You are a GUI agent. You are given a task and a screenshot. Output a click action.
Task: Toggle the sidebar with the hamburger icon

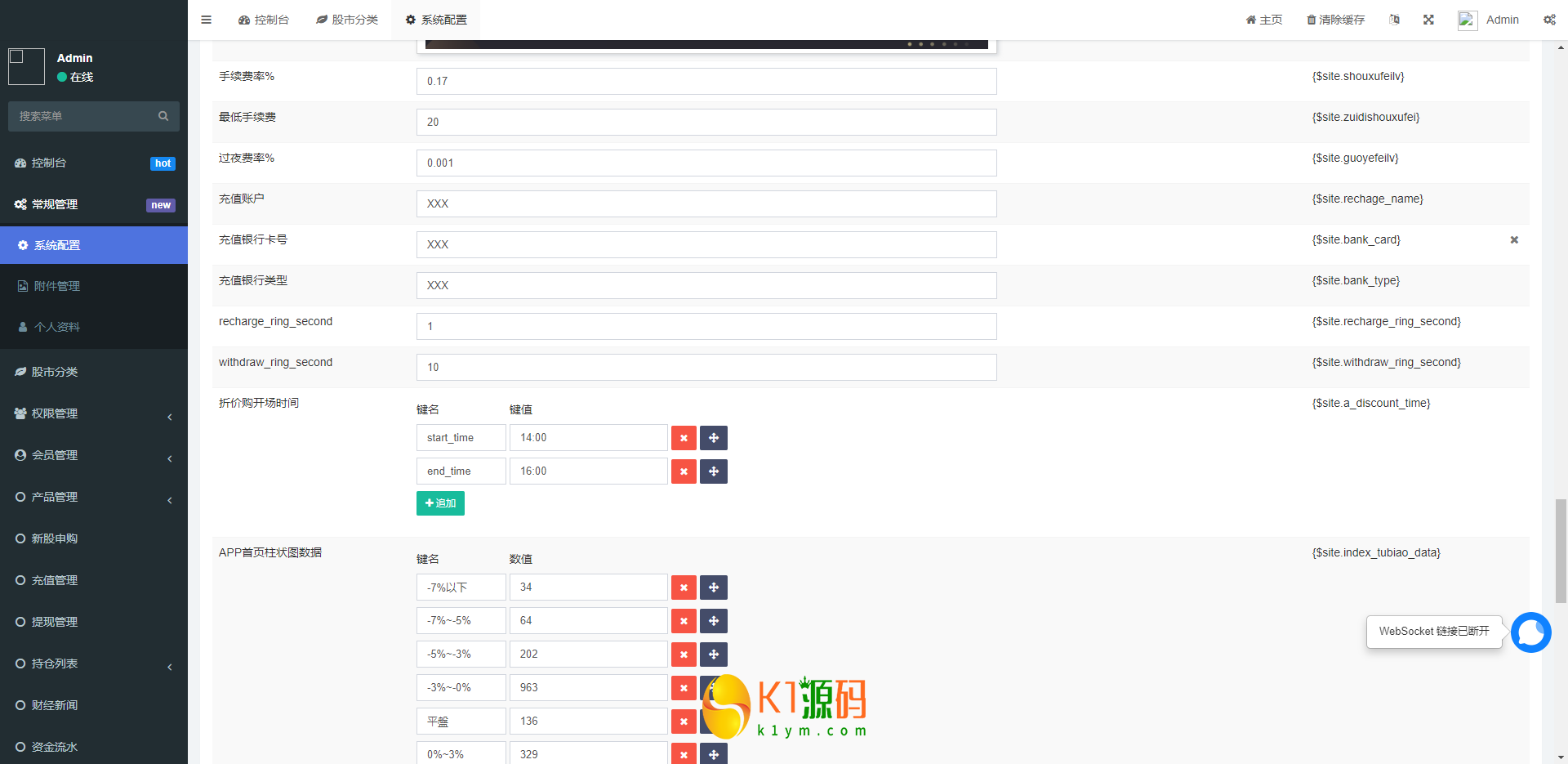206,20
